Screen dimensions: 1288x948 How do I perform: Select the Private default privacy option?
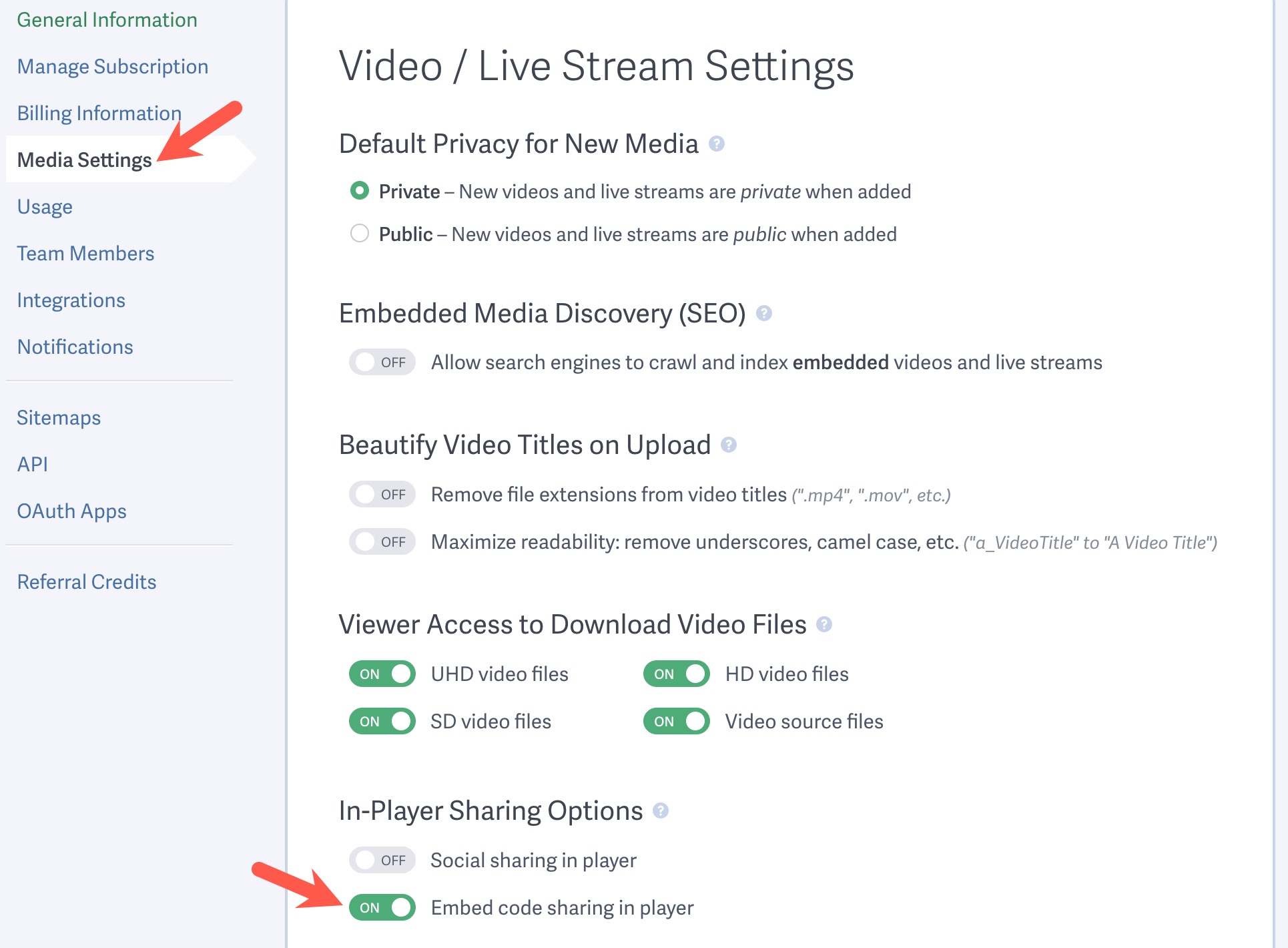pyautogui.click(x=359, y=191)
